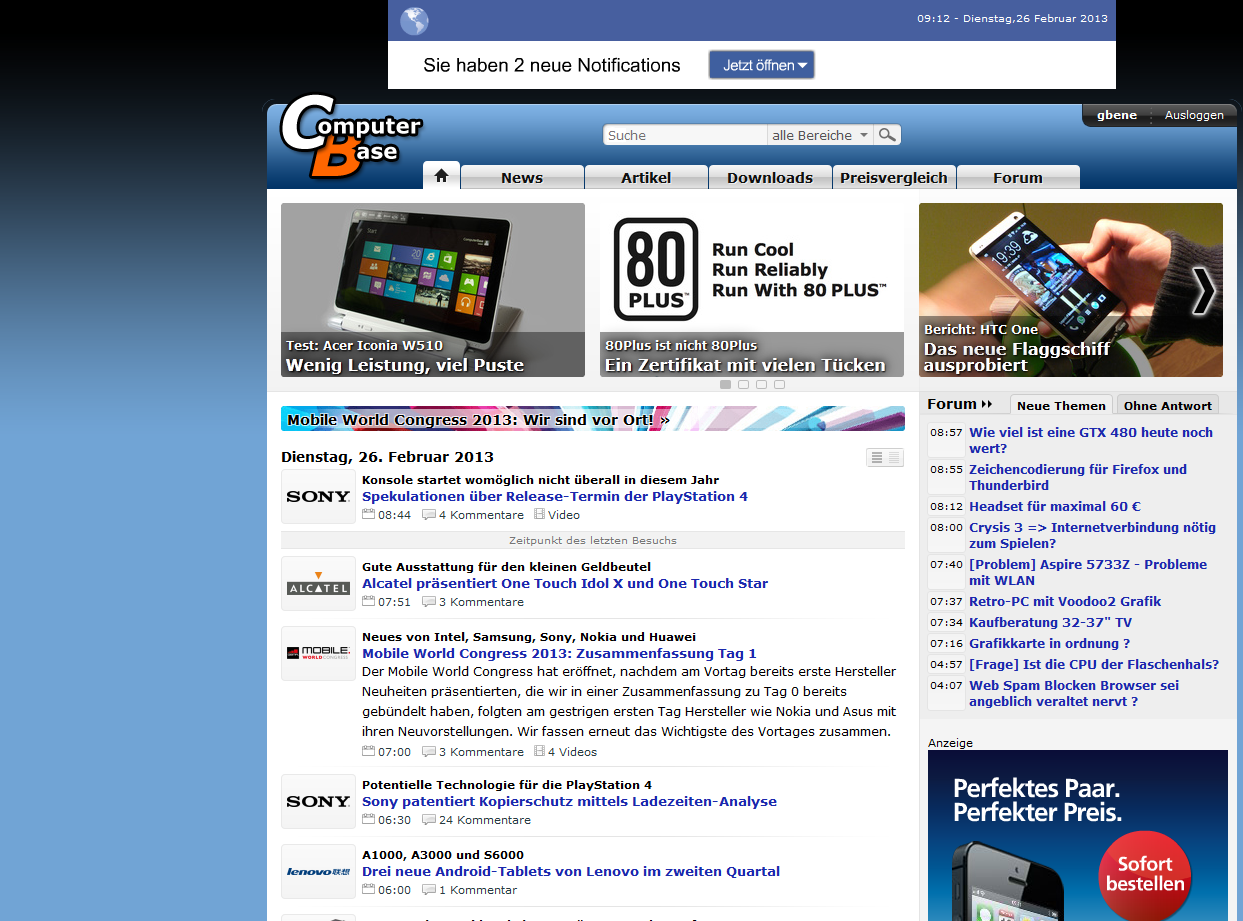
Task: Select the Ohne Antwort forum tab
Action: pos(1167,405)
